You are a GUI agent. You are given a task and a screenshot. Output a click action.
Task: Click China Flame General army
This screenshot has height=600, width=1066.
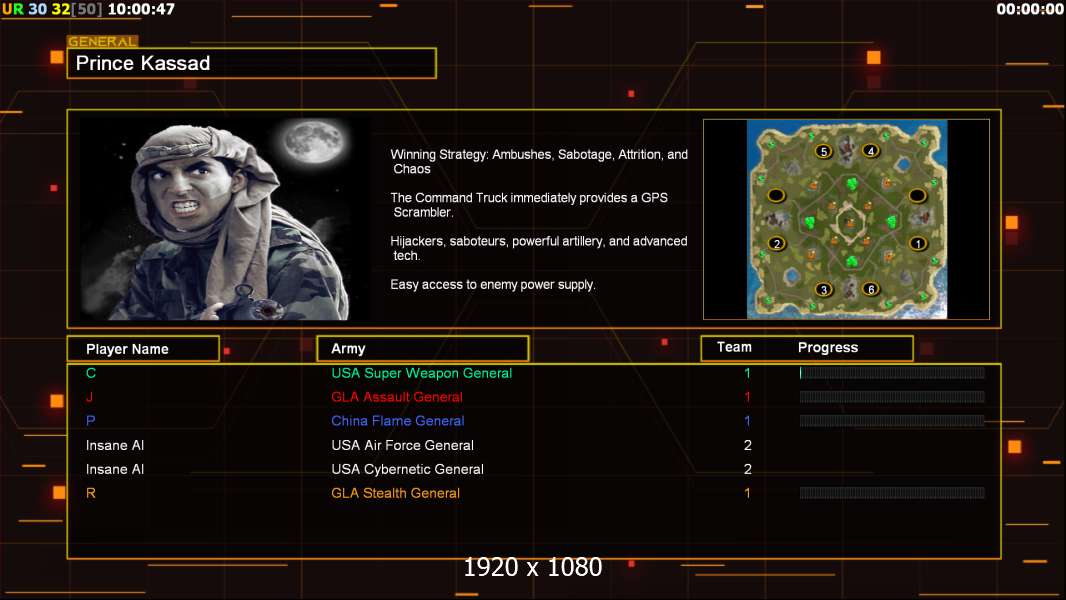click(398, 421)
